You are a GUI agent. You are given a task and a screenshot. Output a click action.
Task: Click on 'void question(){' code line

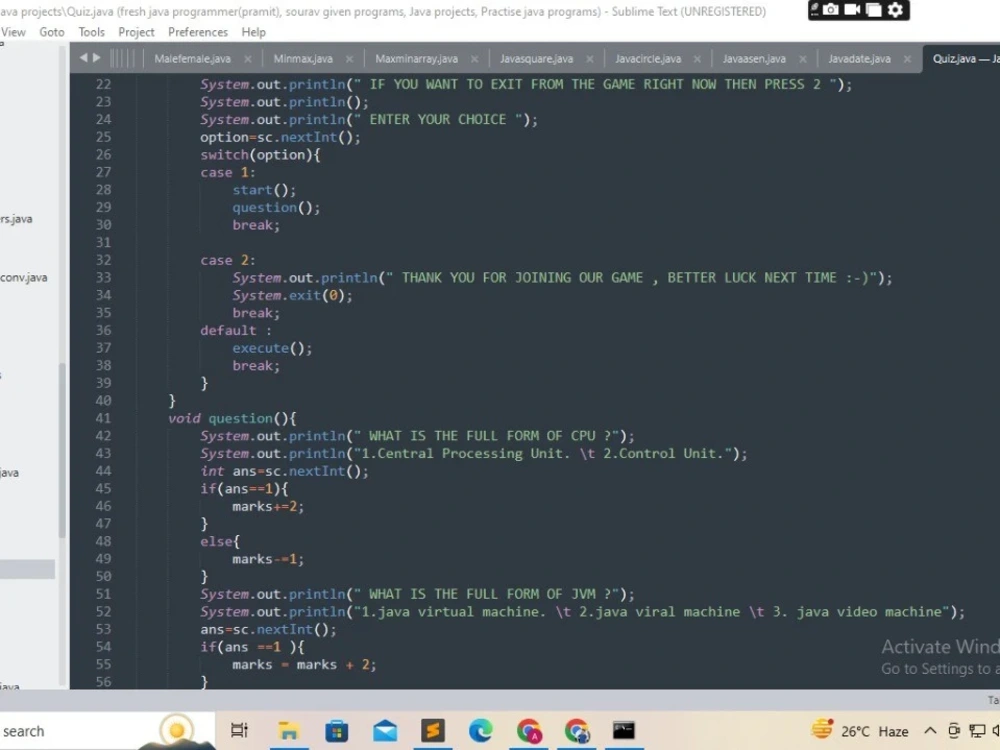(x=232, y=418)
